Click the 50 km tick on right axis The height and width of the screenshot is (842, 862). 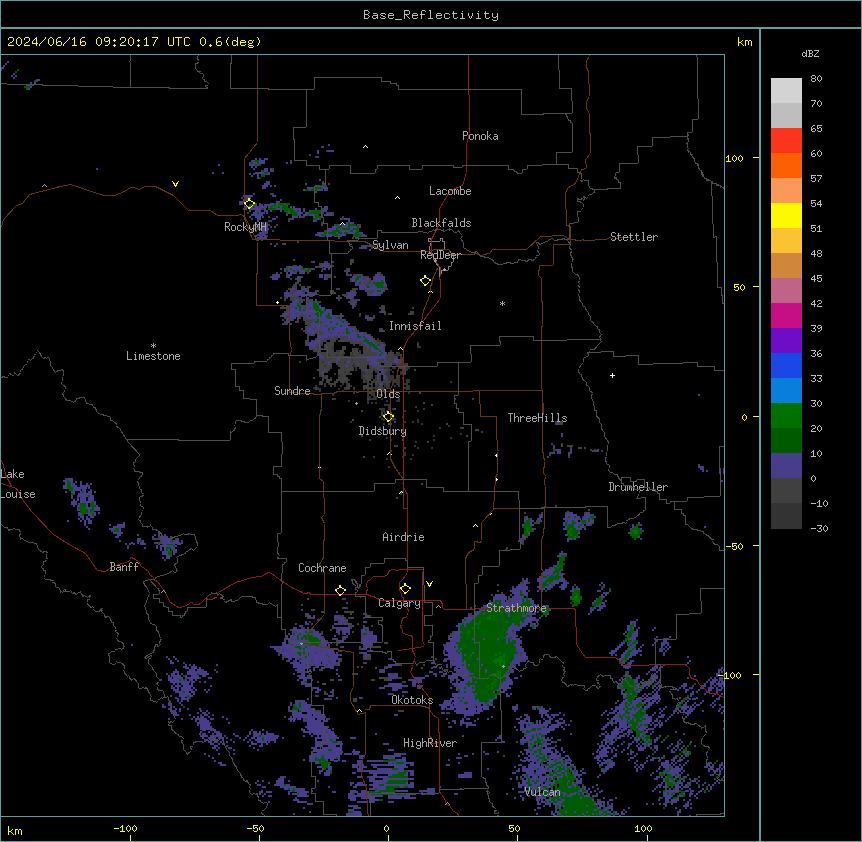pos(739,287)
